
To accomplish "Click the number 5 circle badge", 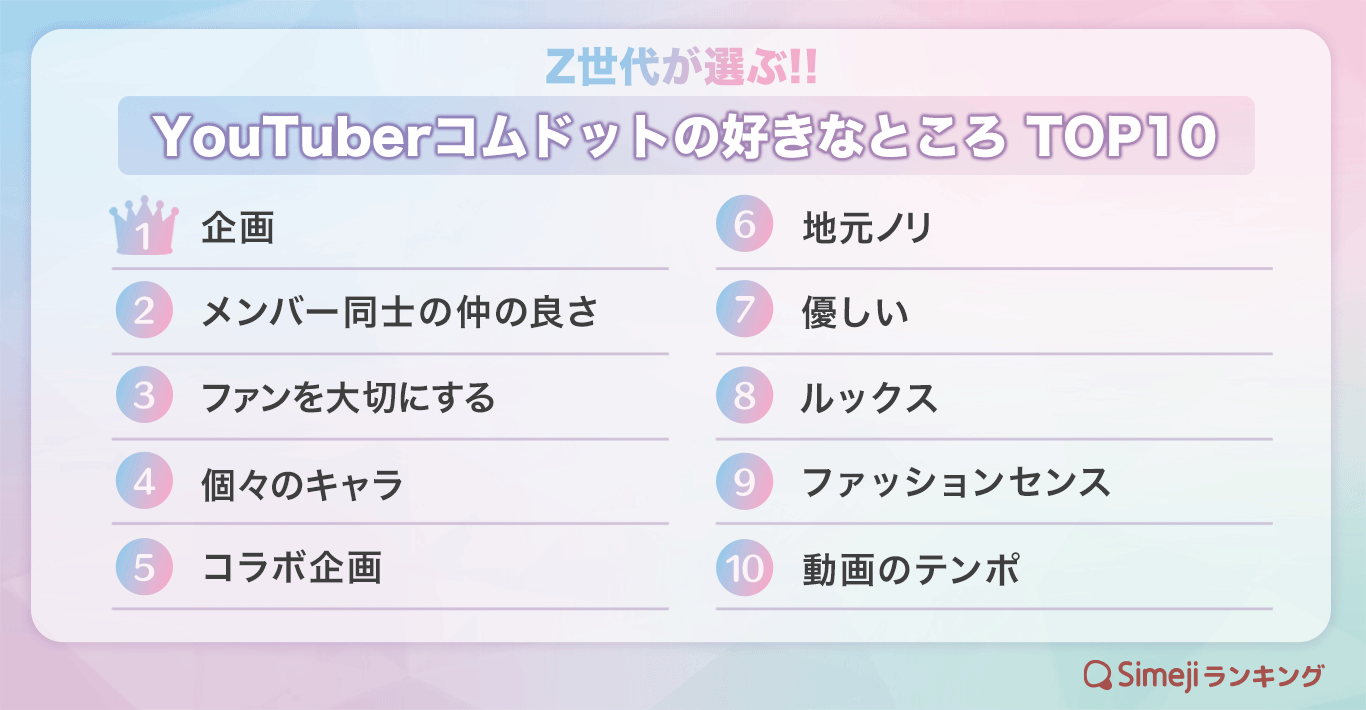I will coord(144,567).
